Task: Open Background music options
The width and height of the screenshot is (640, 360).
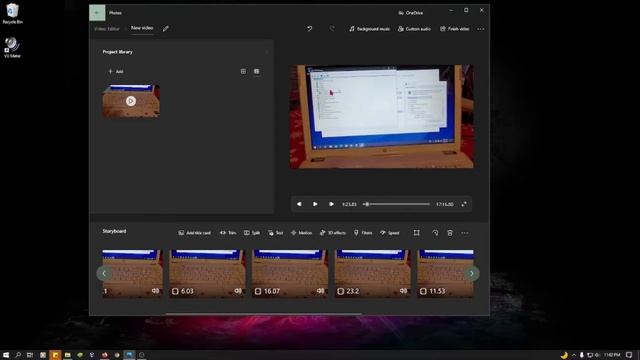Action: (369, 29)
